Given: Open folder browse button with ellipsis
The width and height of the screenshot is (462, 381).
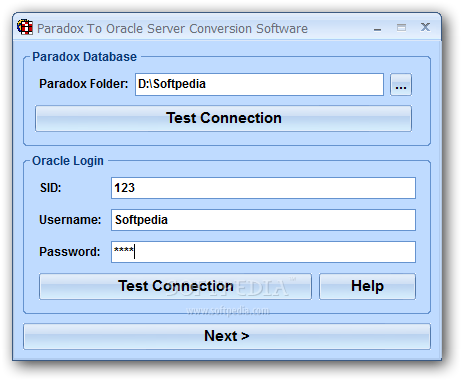Looking at the screenshot, I should coord(401,85).
